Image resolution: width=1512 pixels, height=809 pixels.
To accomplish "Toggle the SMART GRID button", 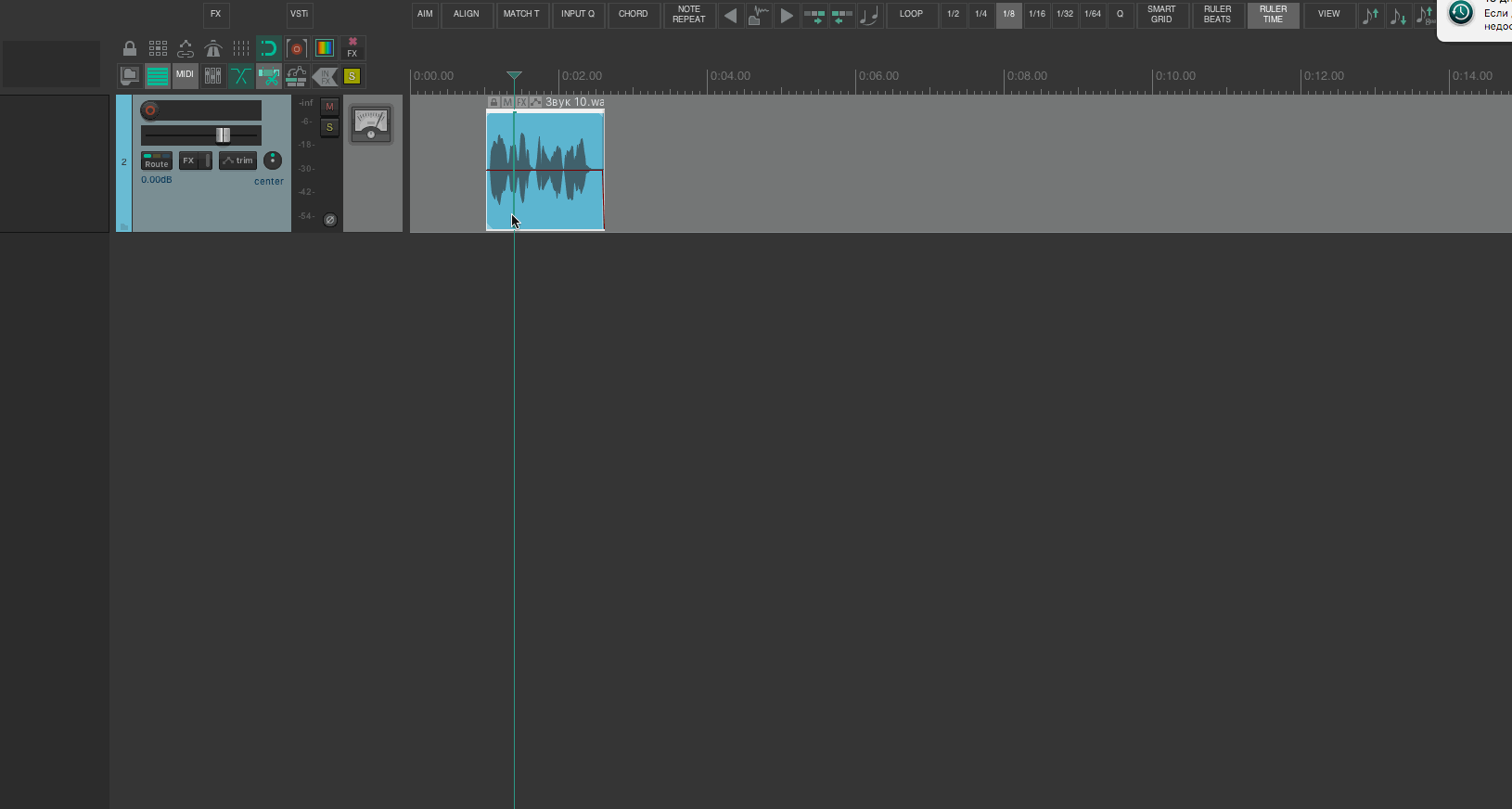I will 1162,15.
